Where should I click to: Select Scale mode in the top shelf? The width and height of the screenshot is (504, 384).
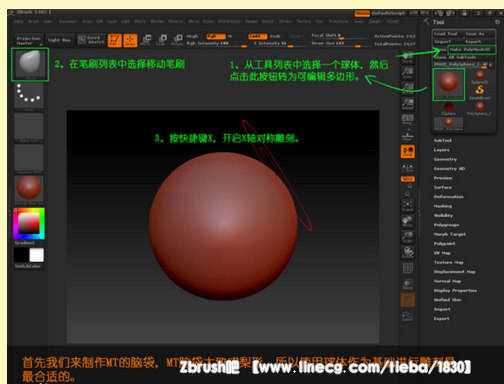[x=162, y=40]
